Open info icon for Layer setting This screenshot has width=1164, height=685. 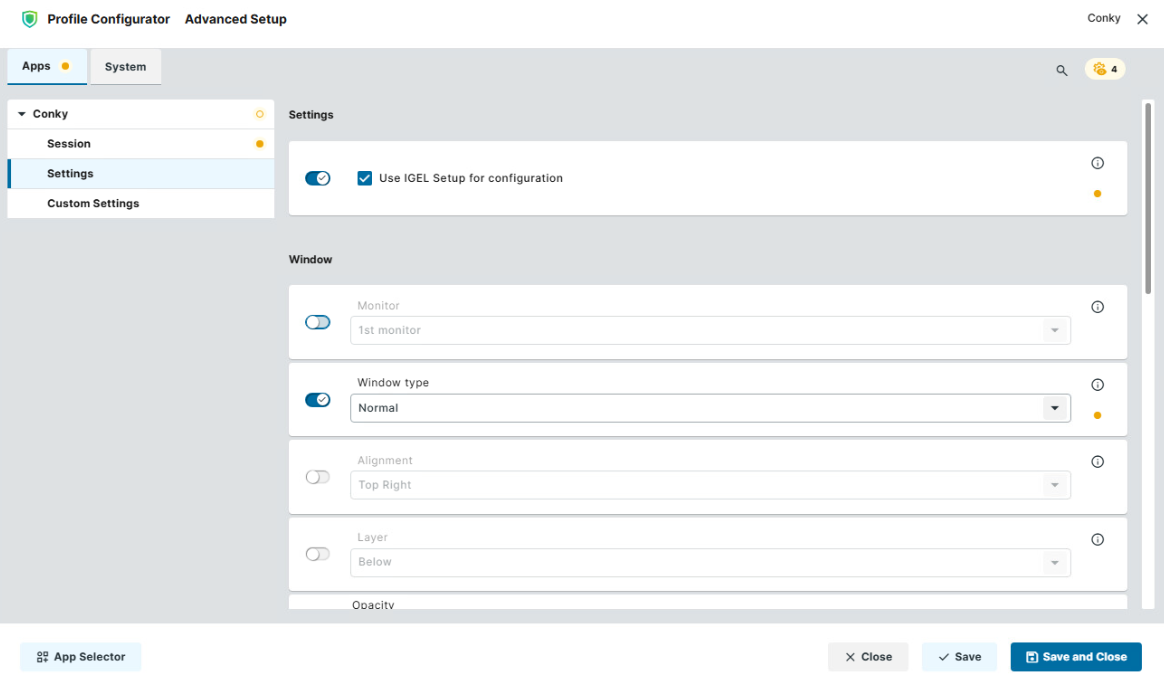[x=1097, y=540]
